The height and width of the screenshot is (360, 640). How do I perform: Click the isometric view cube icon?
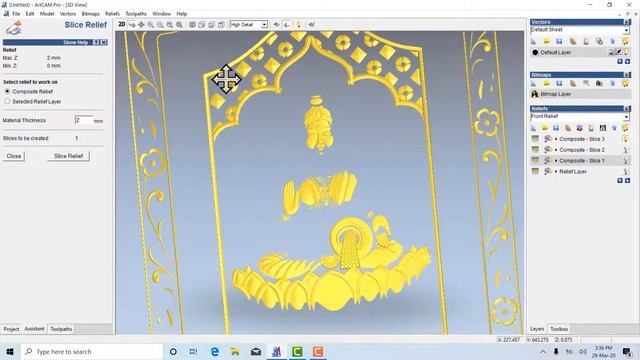pyautogui.click(x=192, y=25)
